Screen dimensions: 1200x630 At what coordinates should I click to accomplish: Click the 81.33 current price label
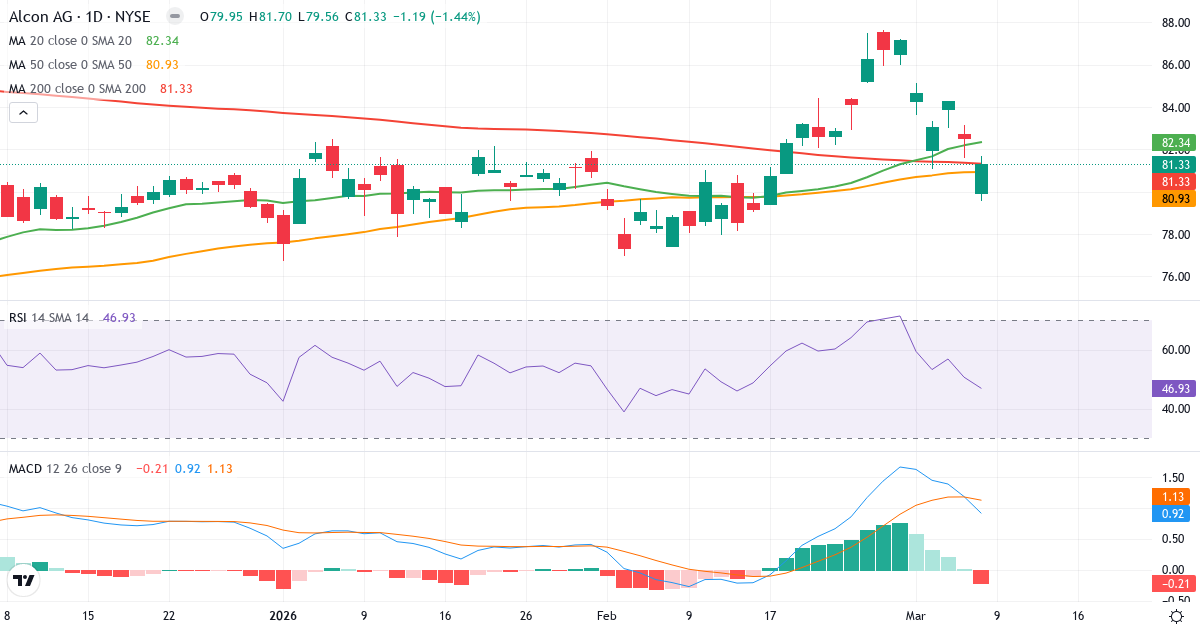1172,164
